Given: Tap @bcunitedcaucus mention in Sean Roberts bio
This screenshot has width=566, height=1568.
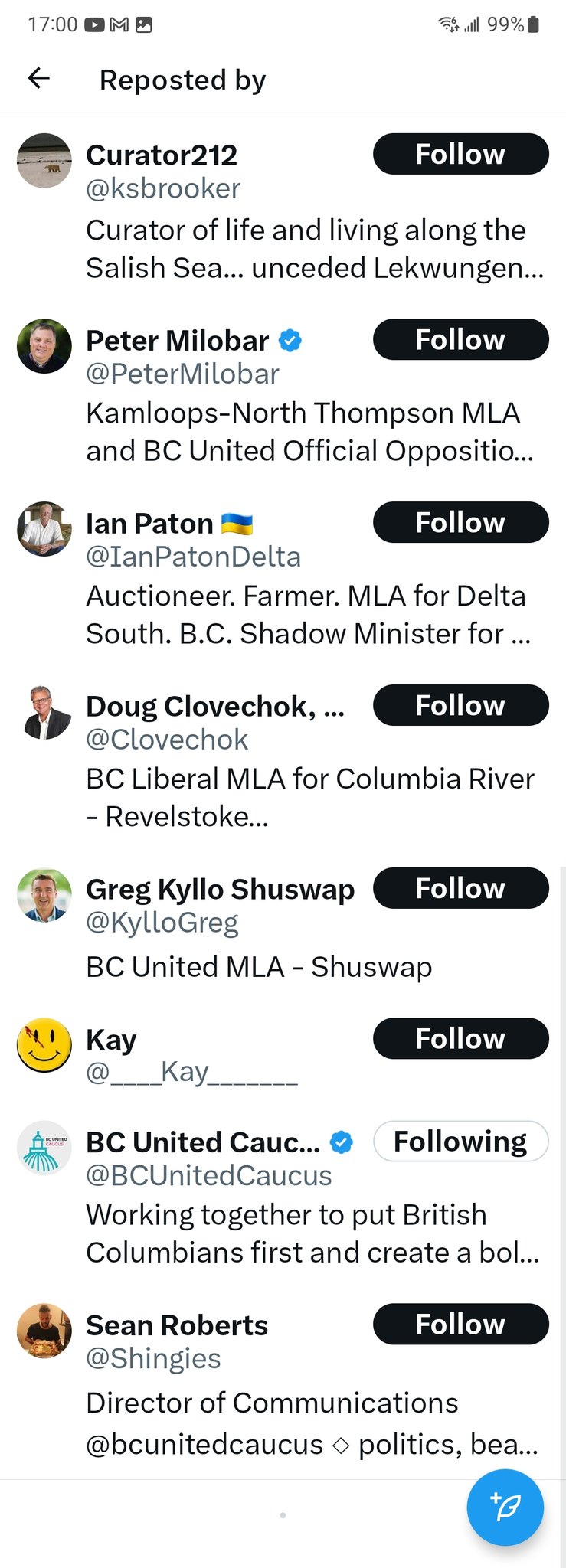Looking at the screenshot, I should [x=204, y=1444].
